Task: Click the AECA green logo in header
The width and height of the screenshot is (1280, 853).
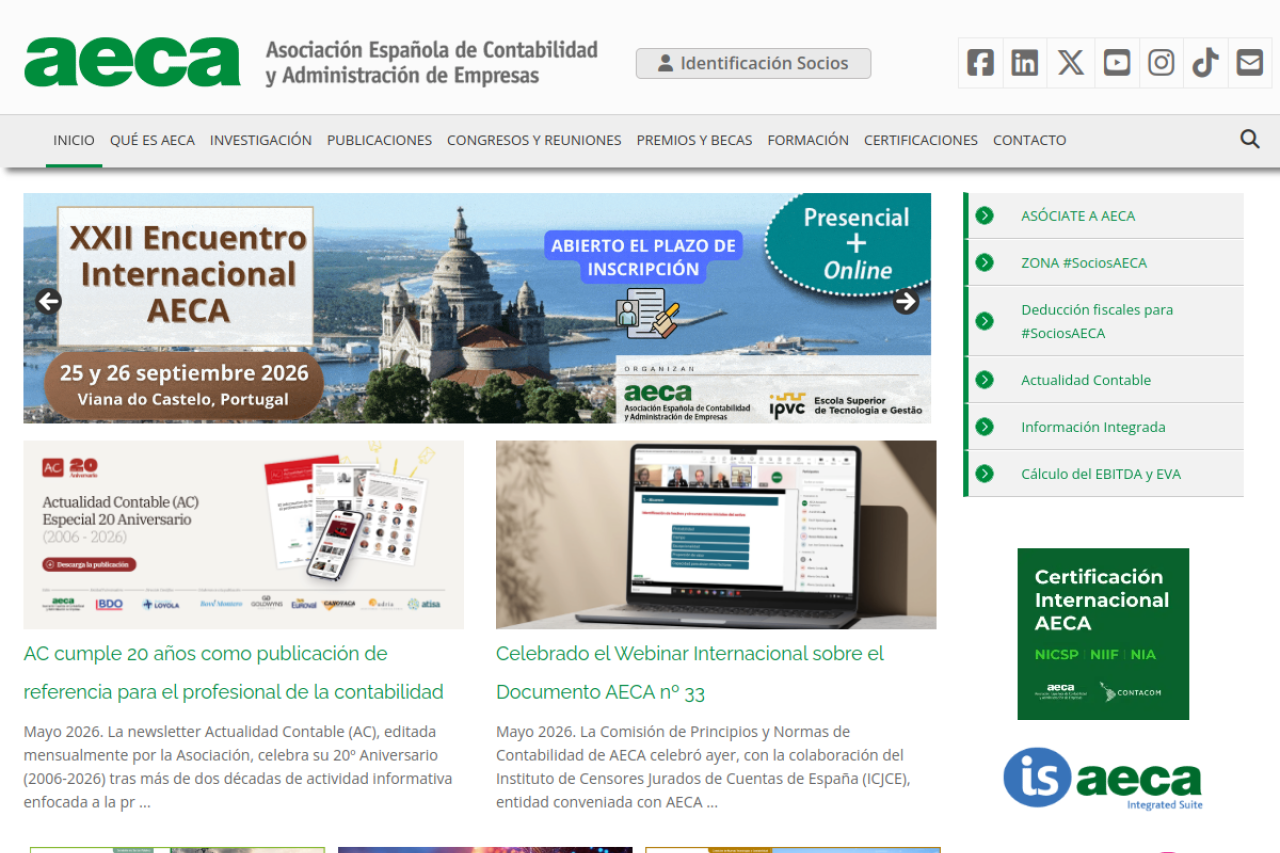Action: coord(132,62)
